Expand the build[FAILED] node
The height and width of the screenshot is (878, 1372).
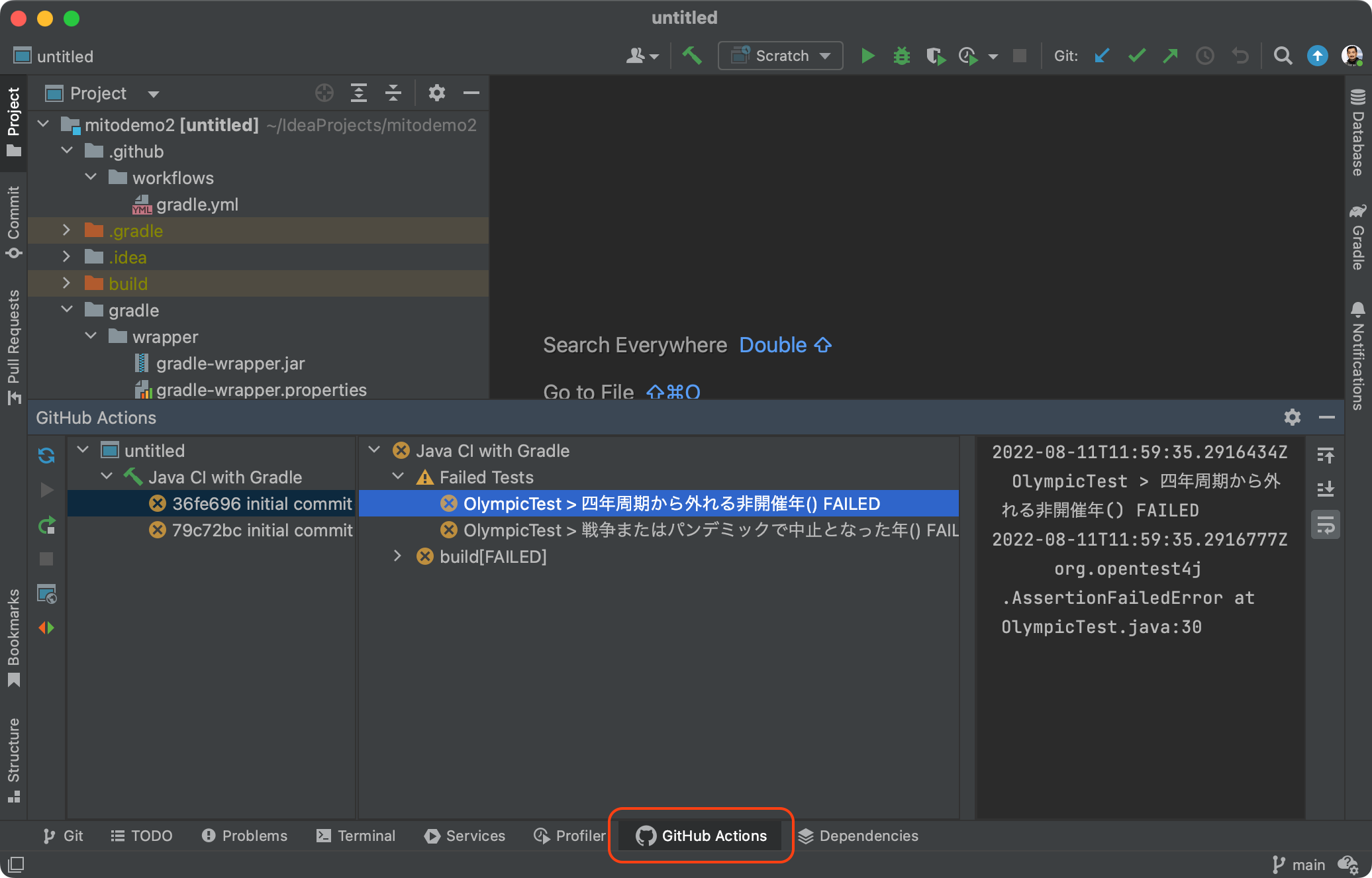point(398,556)
